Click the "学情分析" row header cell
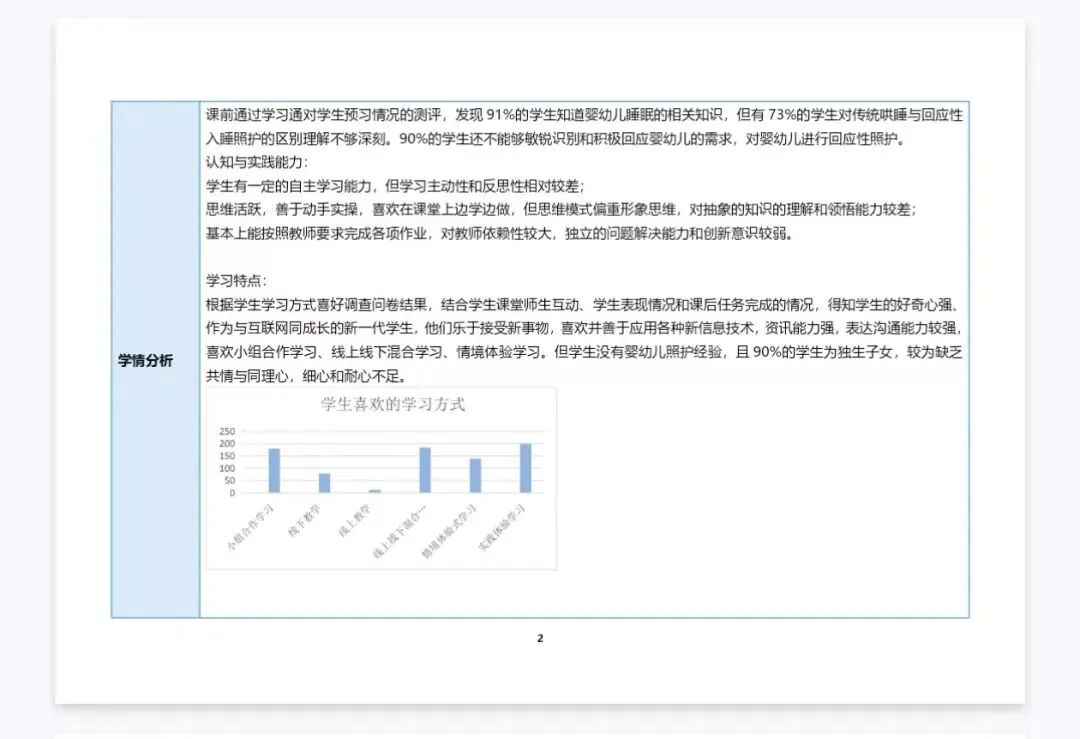 tap(156, 360)
